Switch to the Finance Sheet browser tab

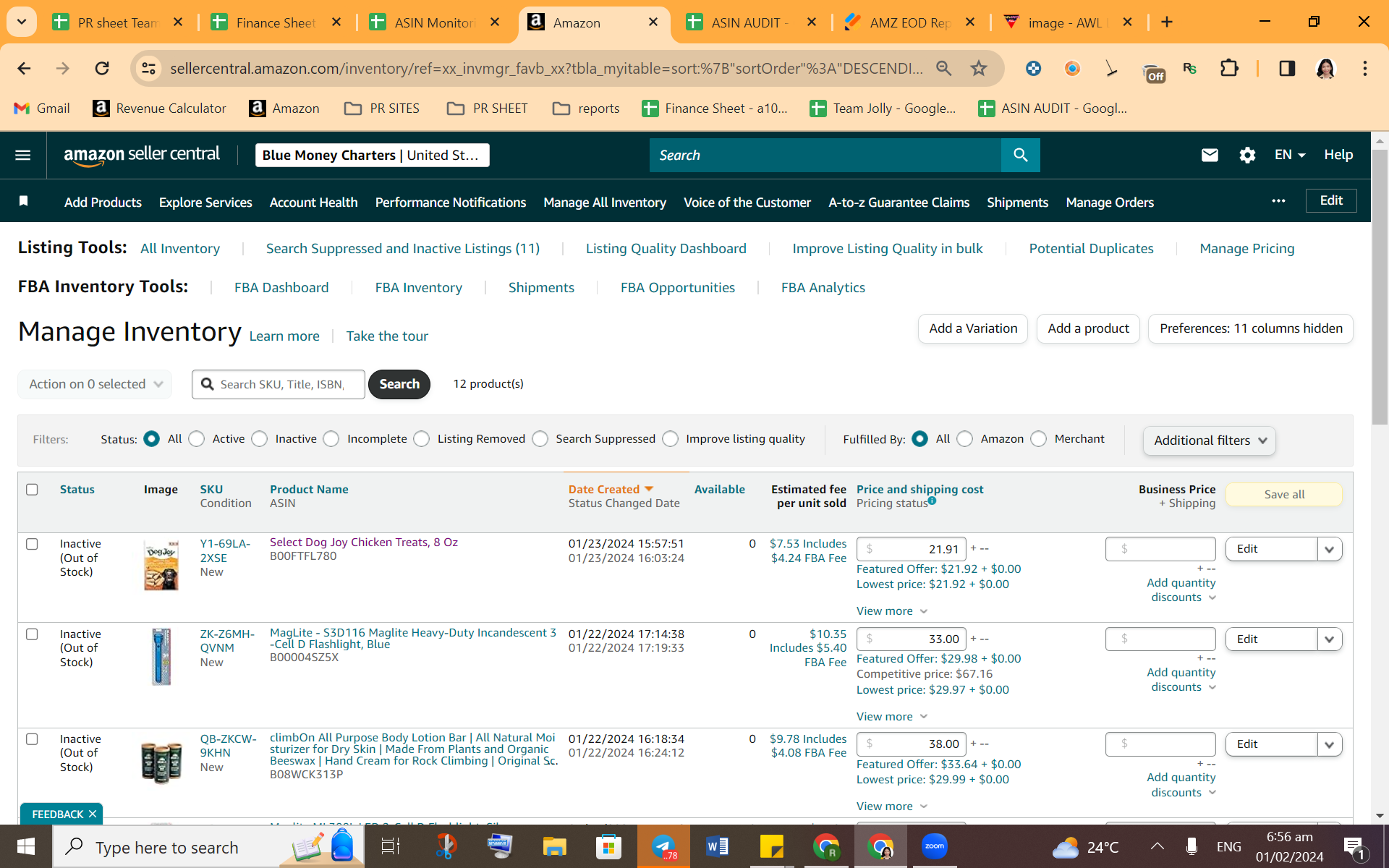[276, 22]
